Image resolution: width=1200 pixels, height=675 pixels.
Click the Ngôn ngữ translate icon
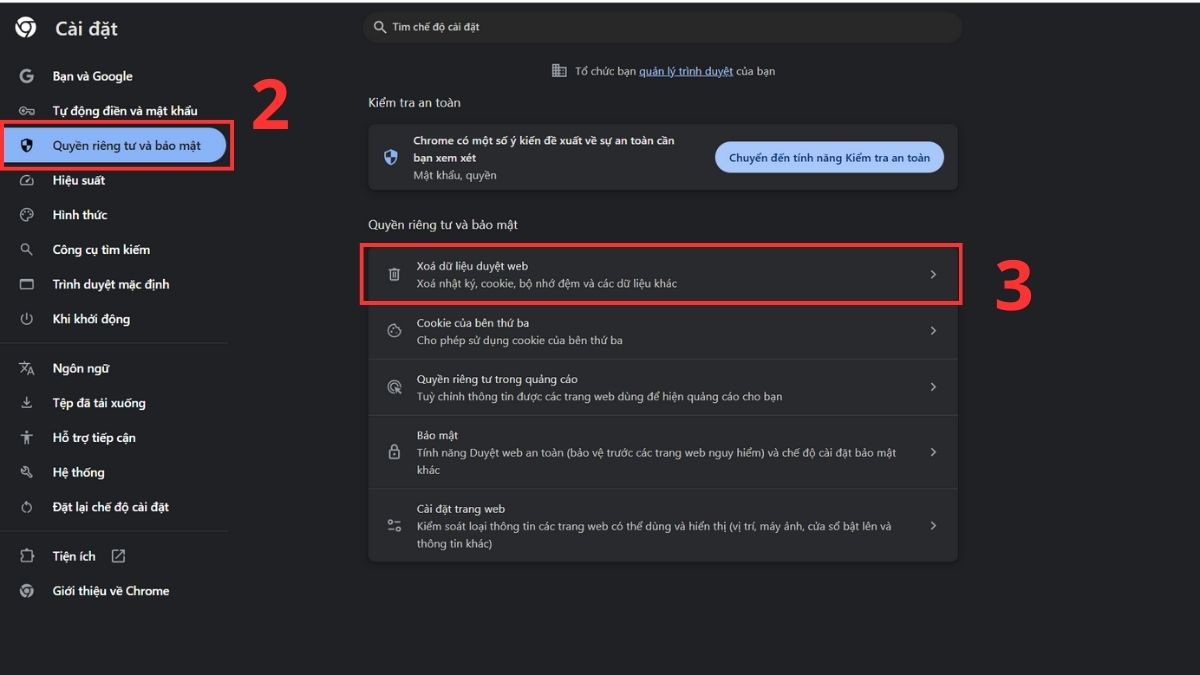point(27,369)
